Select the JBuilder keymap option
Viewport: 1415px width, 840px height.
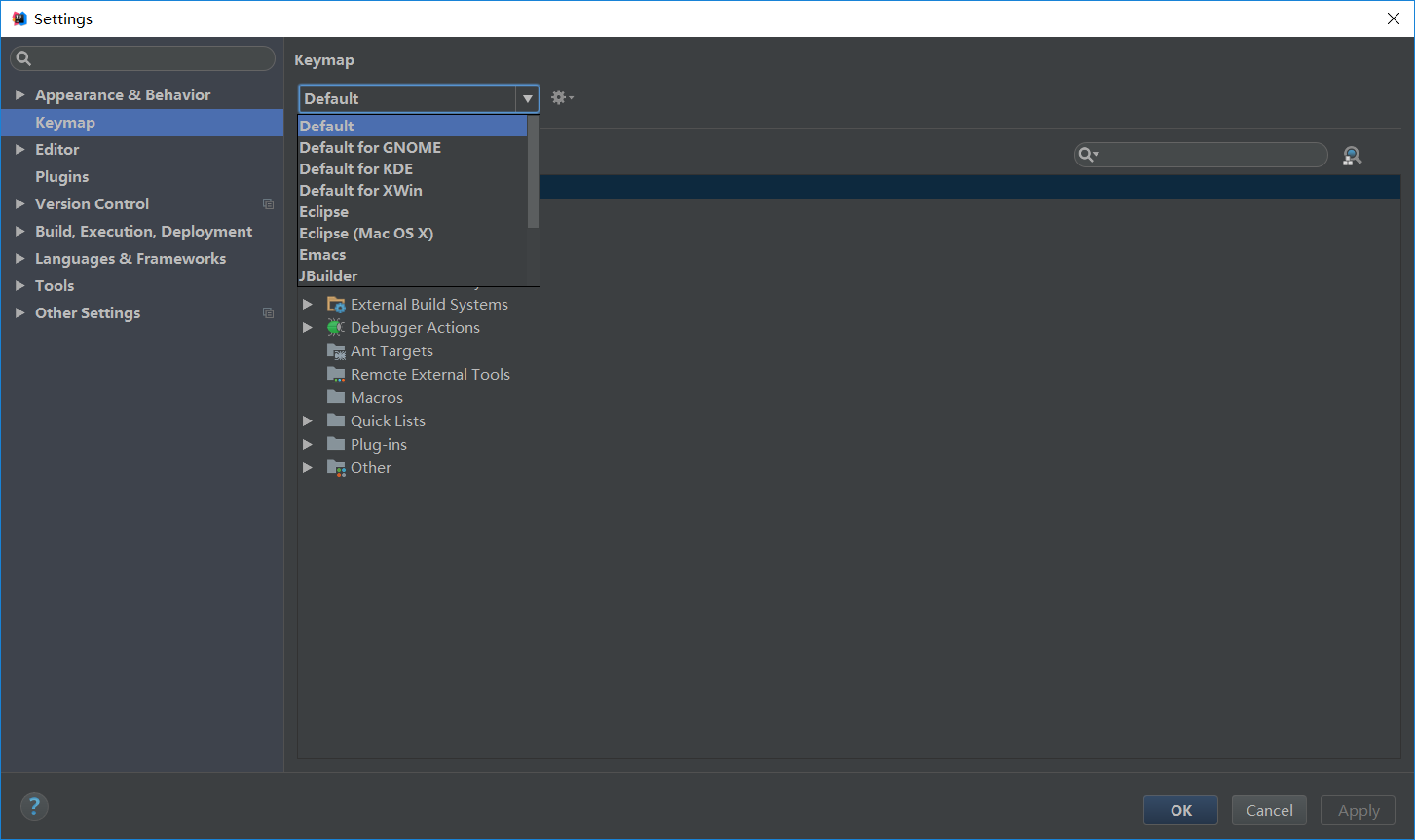413,275
